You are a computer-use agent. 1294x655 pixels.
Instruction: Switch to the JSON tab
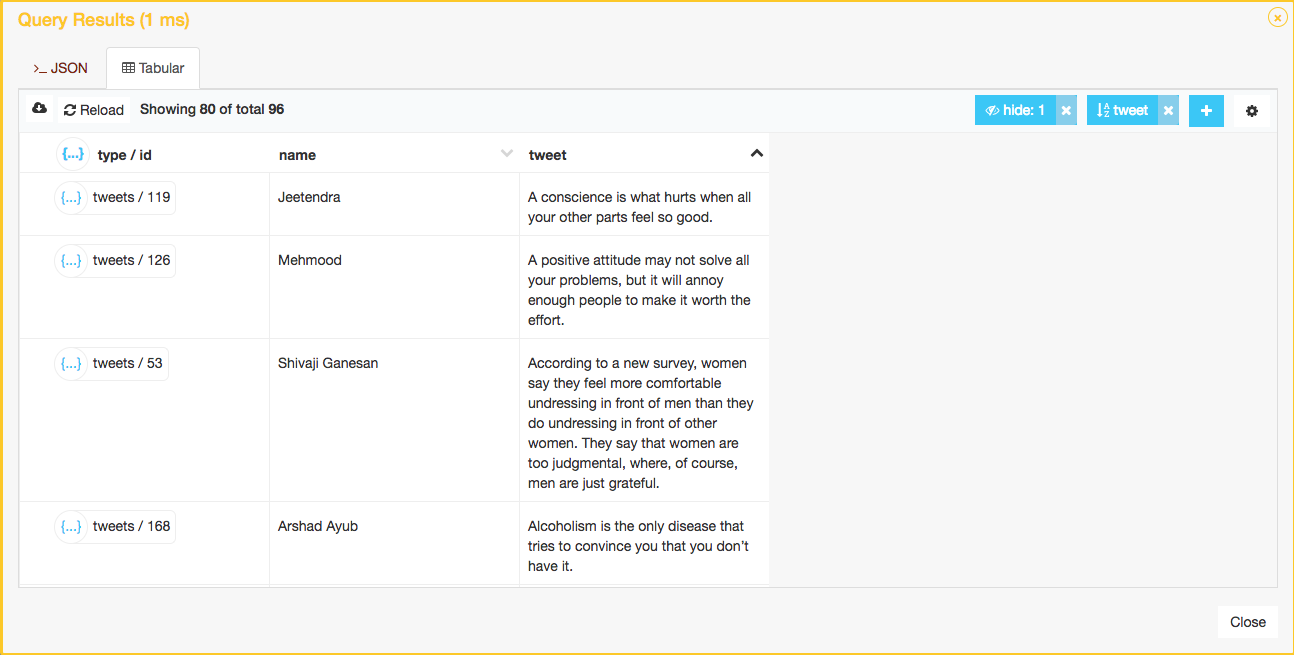61,69
